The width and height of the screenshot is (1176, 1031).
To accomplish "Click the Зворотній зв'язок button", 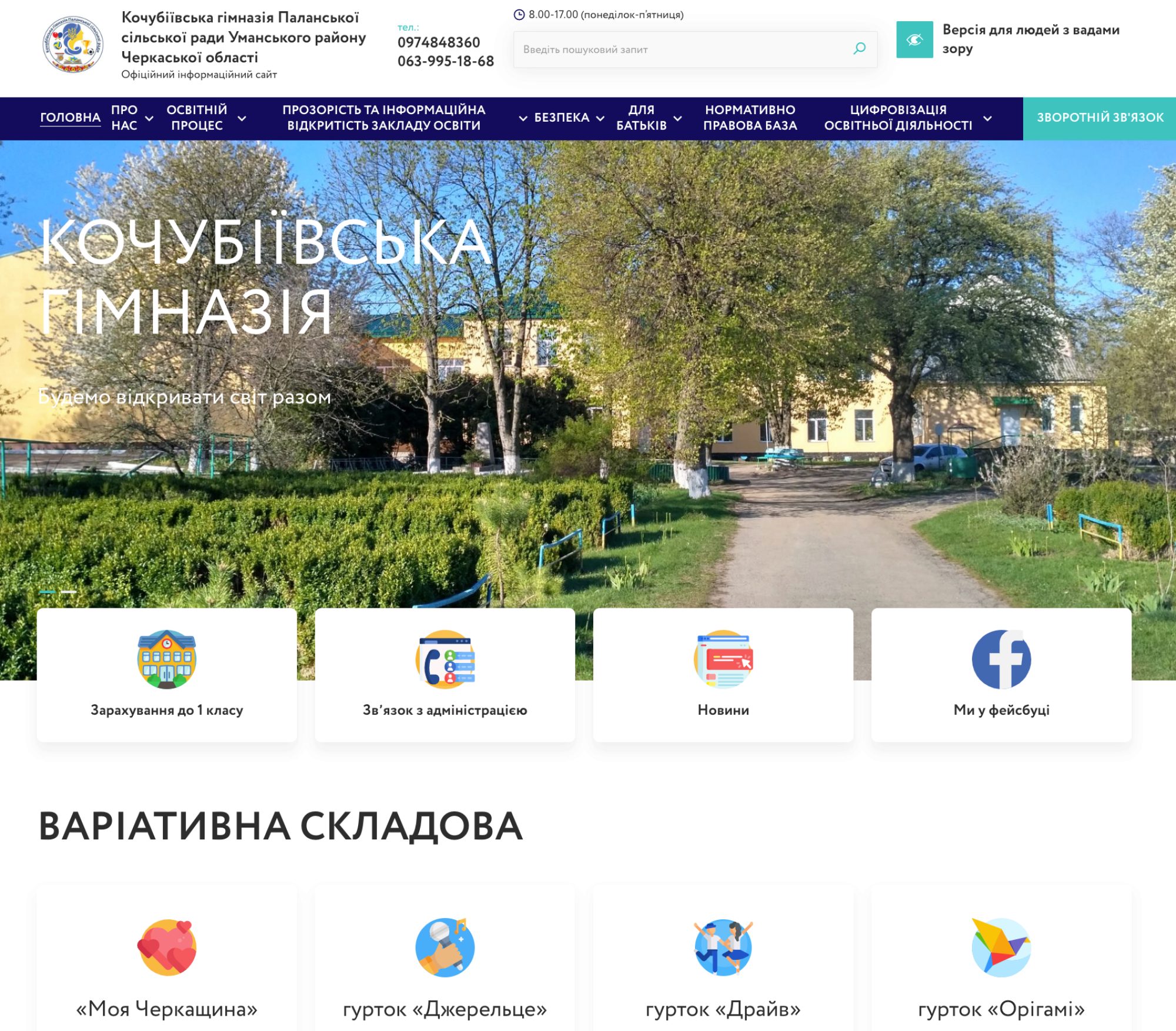I will tap(1100, 118).
